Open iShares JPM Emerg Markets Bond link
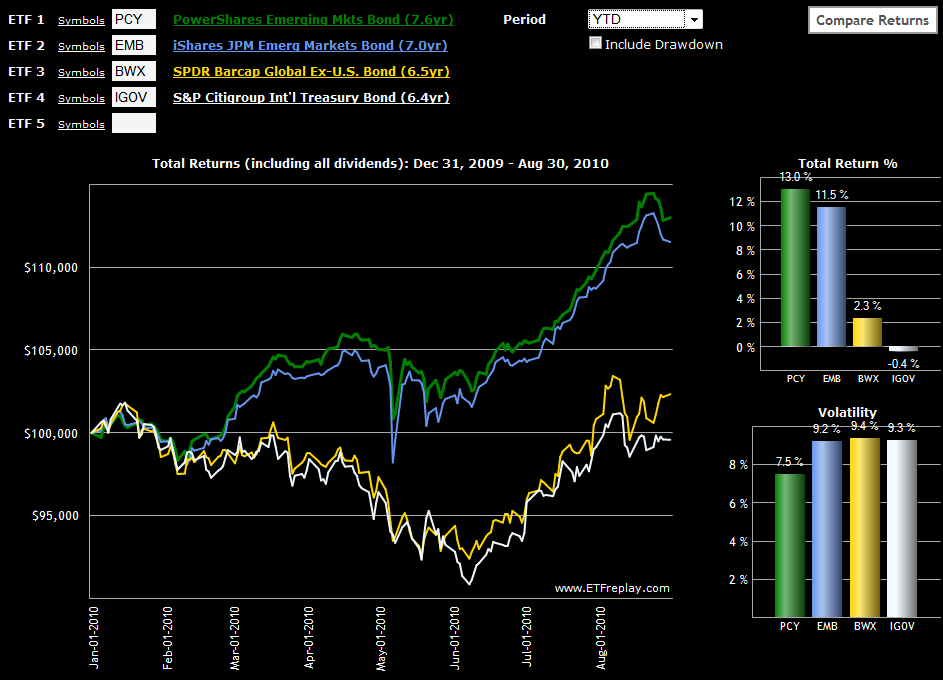The height and width of the screenshot is (680, 943). click(310, 45)
